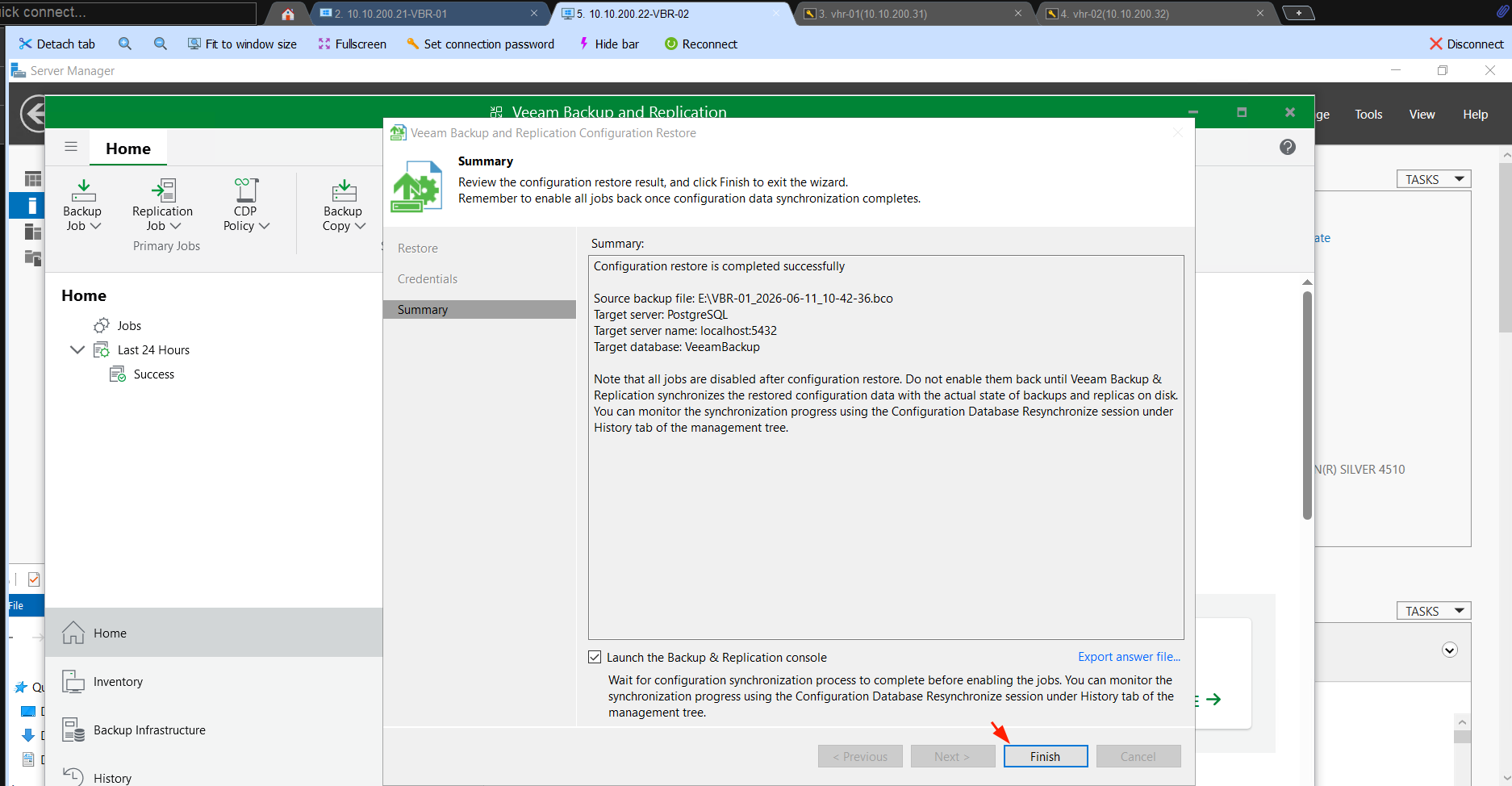Open the CDP Policy ribbon button
This screenshot has height=786, width=1512.
[x=246, y=206]
